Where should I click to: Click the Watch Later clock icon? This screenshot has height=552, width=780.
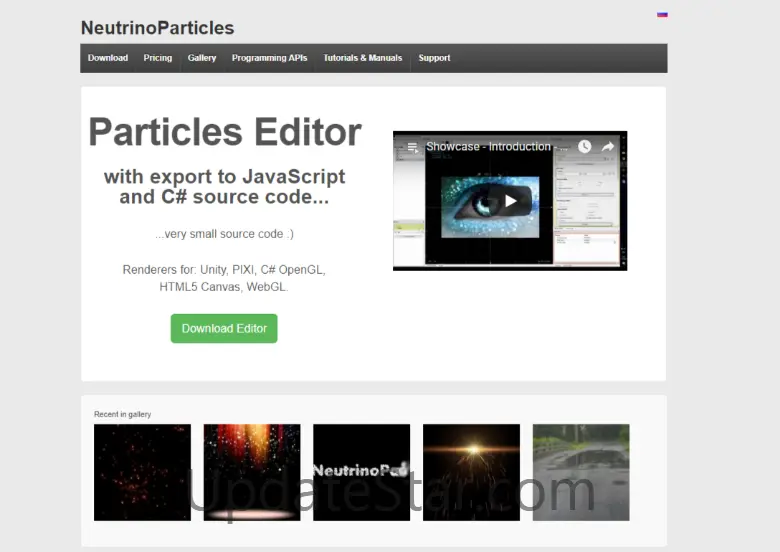click(x=584, y=147)
